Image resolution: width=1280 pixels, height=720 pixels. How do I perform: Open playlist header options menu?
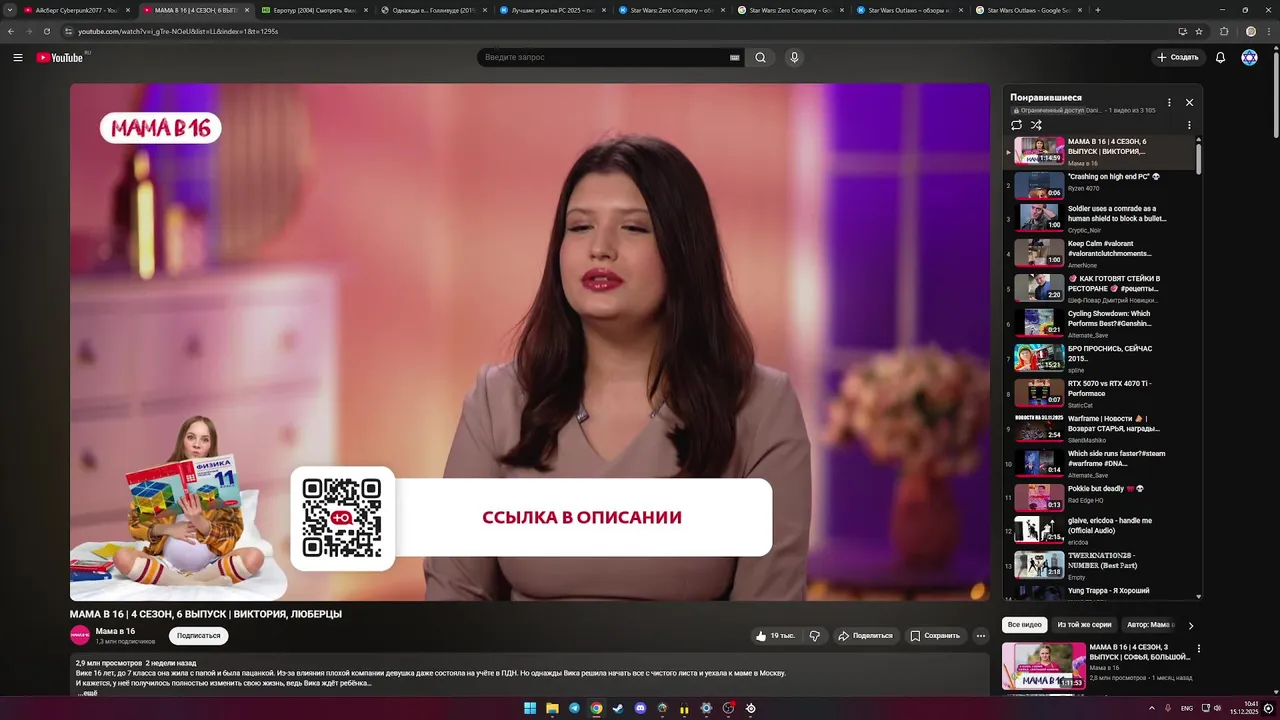click(x=1169, y=102)
